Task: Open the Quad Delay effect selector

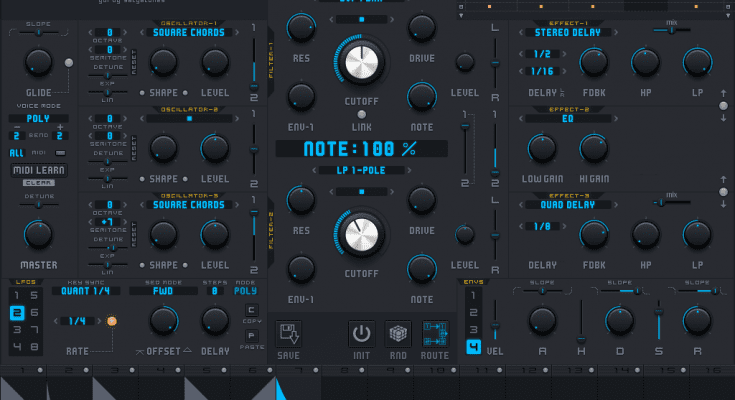Action: [x=563, y=203]
